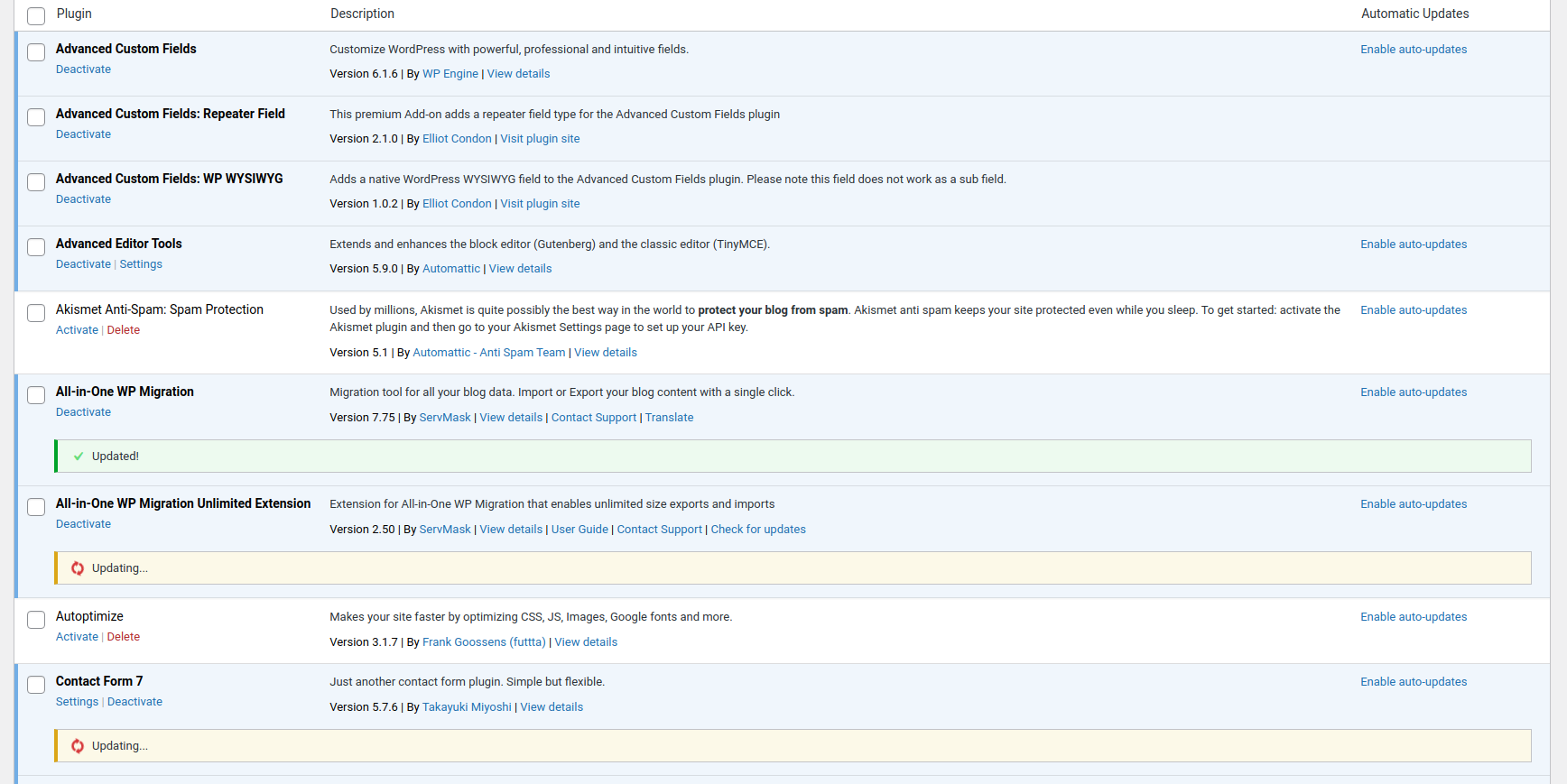Click Check for updates link
Screen dimensions: 1567x784
click(757, 530)
